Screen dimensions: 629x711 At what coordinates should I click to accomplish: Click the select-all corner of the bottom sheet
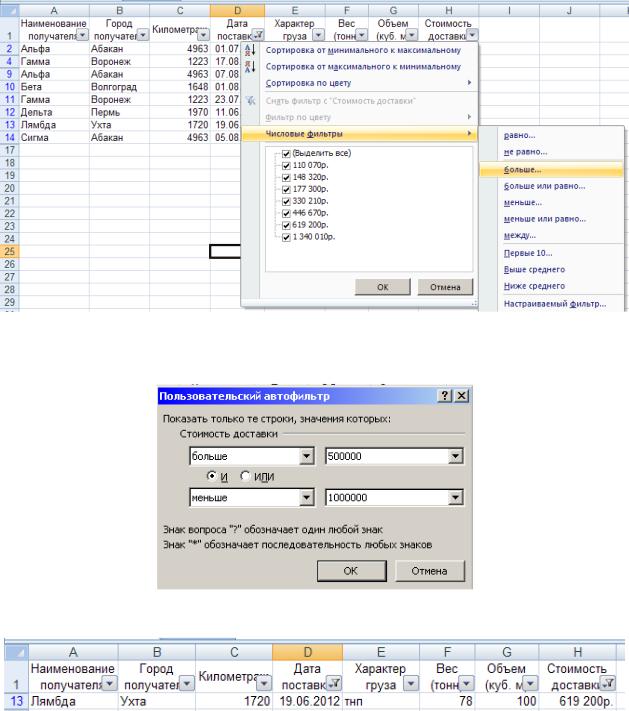tap(16, 652)
